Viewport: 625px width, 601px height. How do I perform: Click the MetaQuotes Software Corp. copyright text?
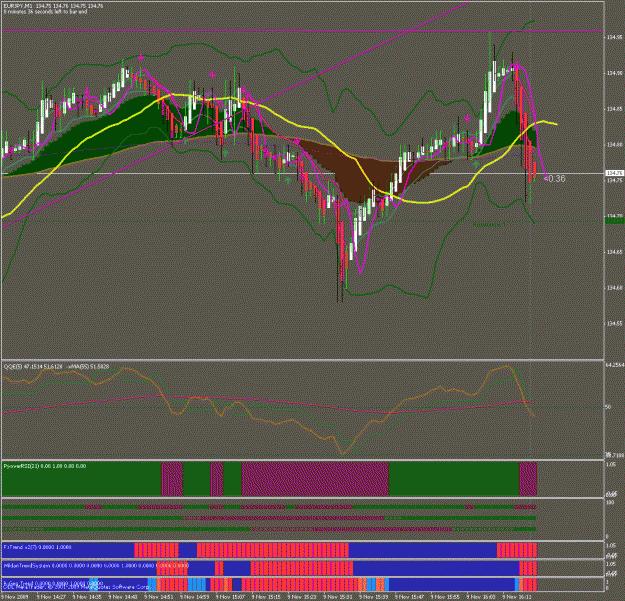point(77,587)
